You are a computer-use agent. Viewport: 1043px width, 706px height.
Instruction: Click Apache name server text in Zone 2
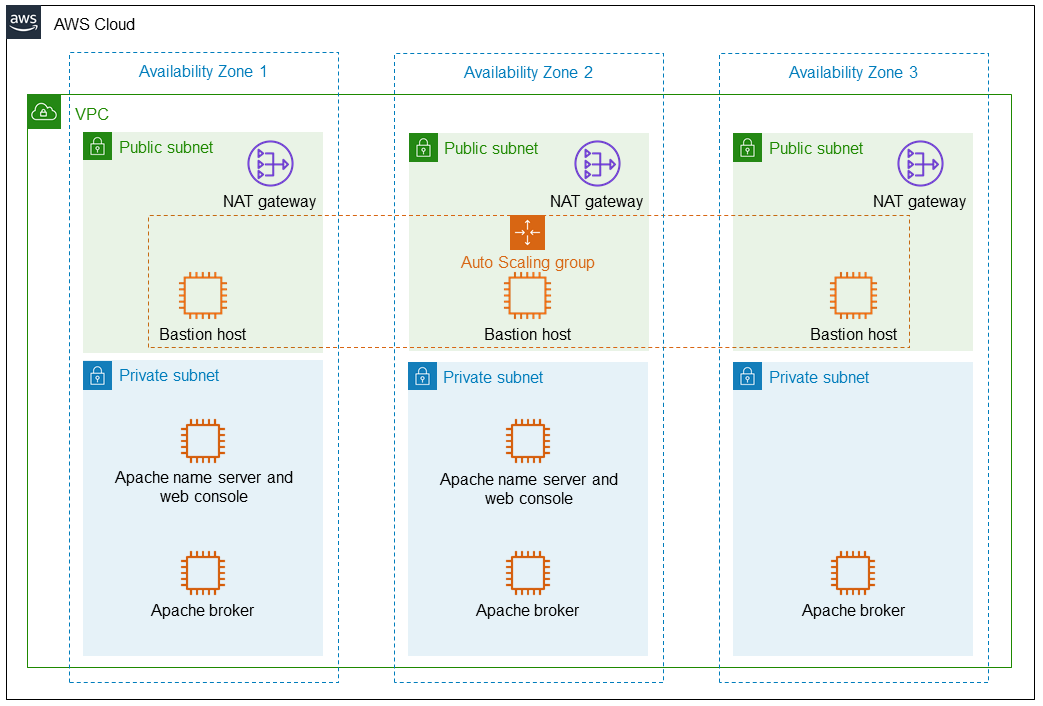tap(529, 489)
